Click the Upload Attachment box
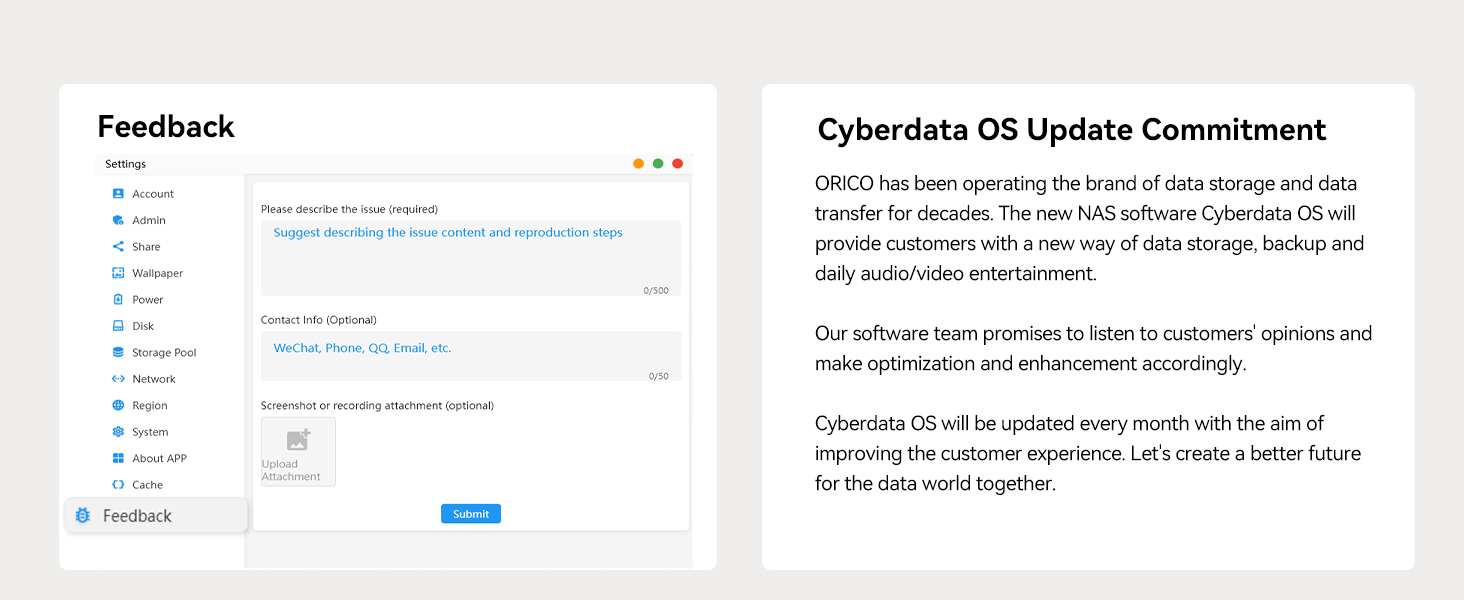The height and width of the screenshot is (600, 1464). pos(297,451)
